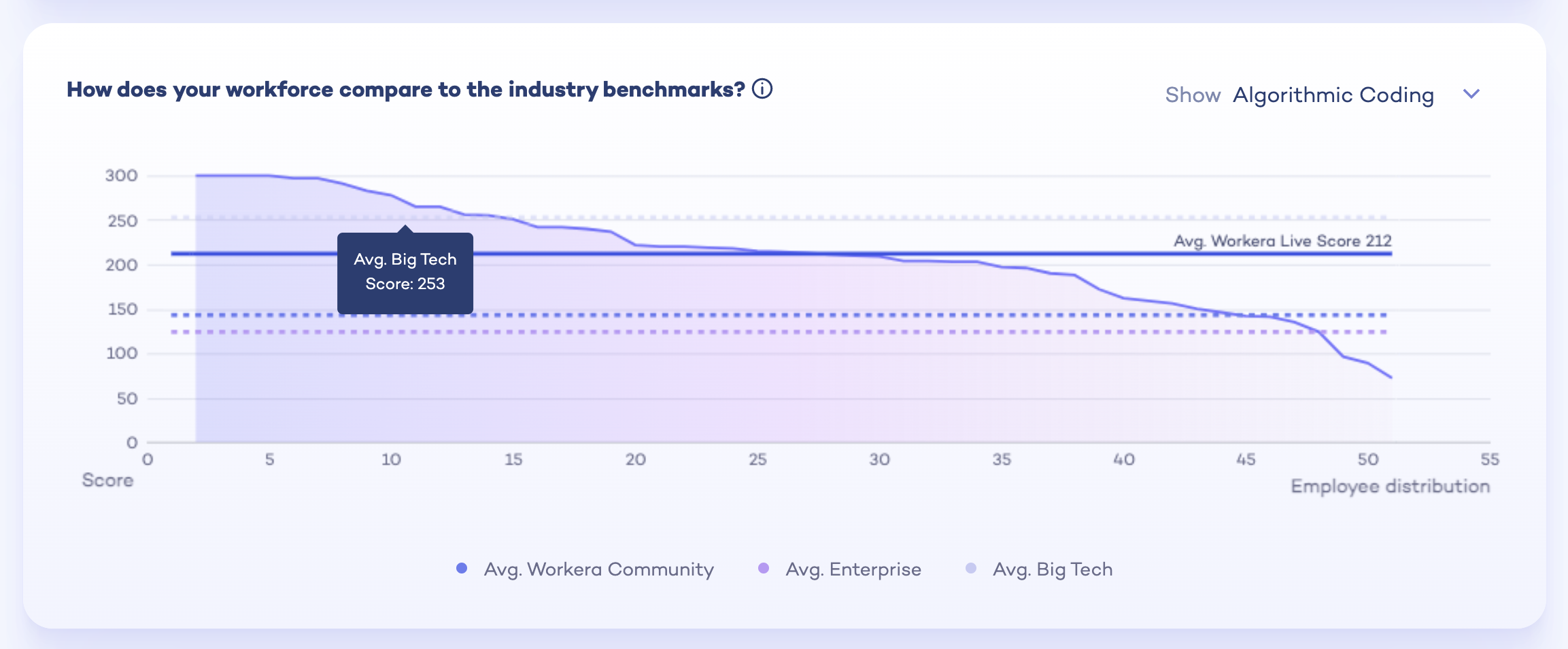Image resolution: width=1568 pixels, height=649 pixels.
Task: Click the Employee distribution axis label
Action: coord(1390,486)
